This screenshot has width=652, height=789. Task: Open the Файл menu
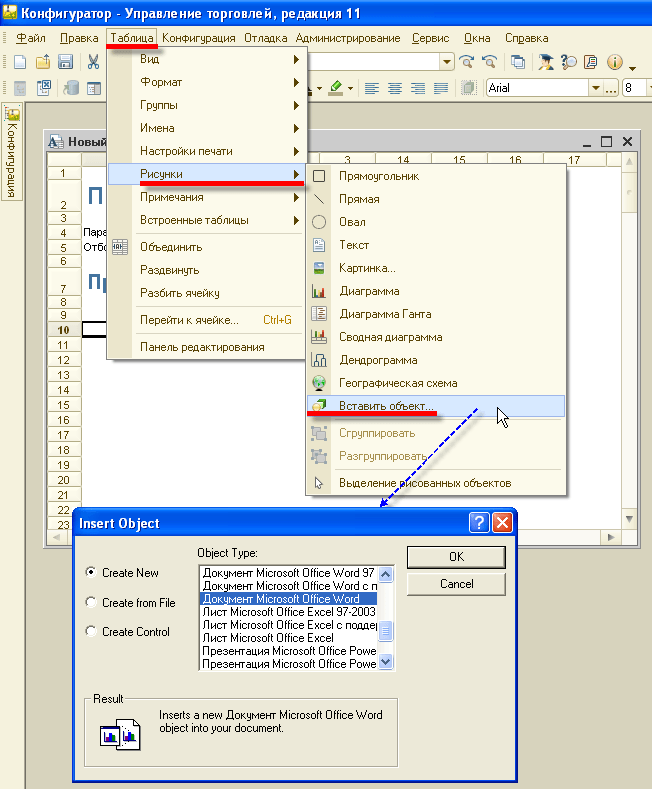point(30,38)
